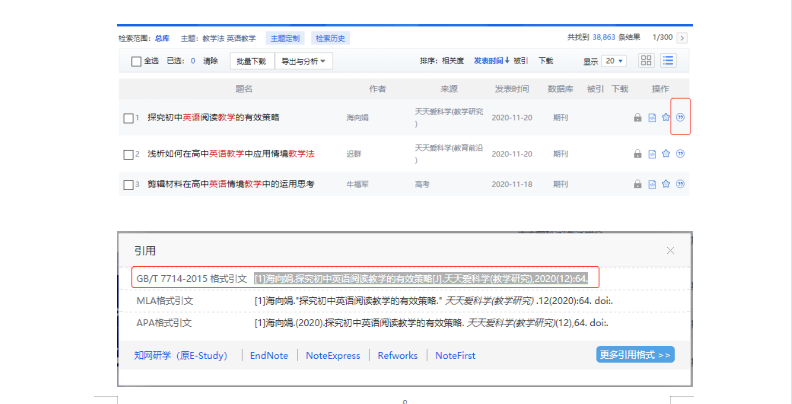Open title 探究初中英语阅读教学的有效策略
The width and height of the screenshot is (792, 404).
pyautogui.click(x=213, y=118)
